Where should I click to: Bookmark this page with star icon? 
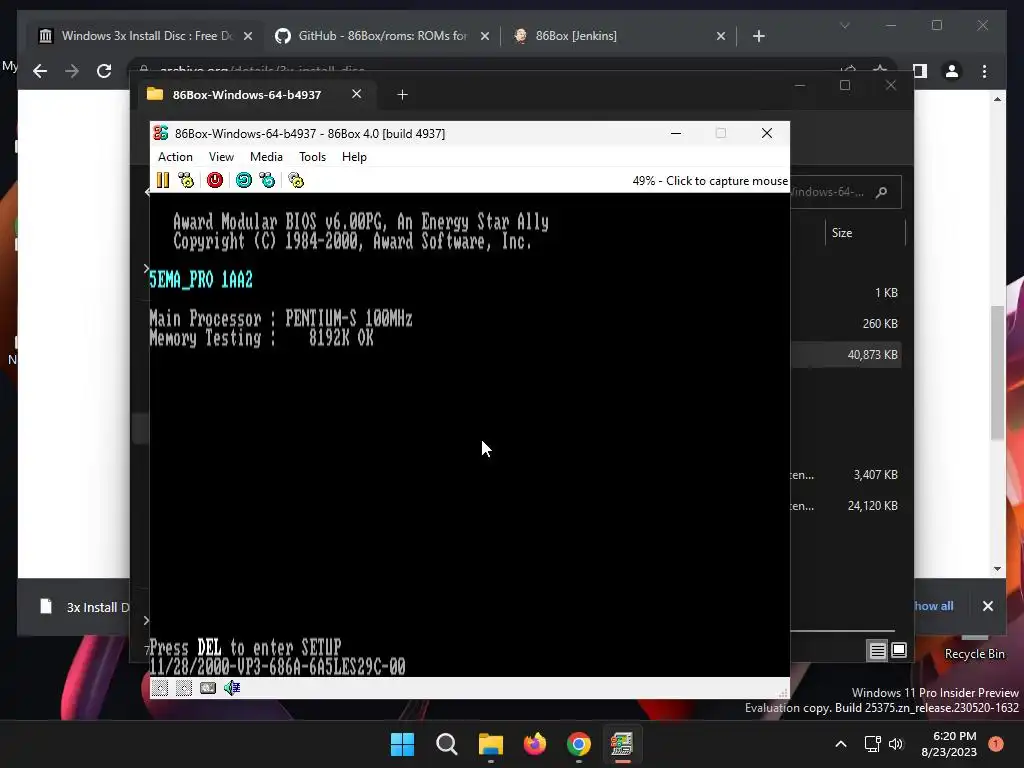[x=880, y=70]
